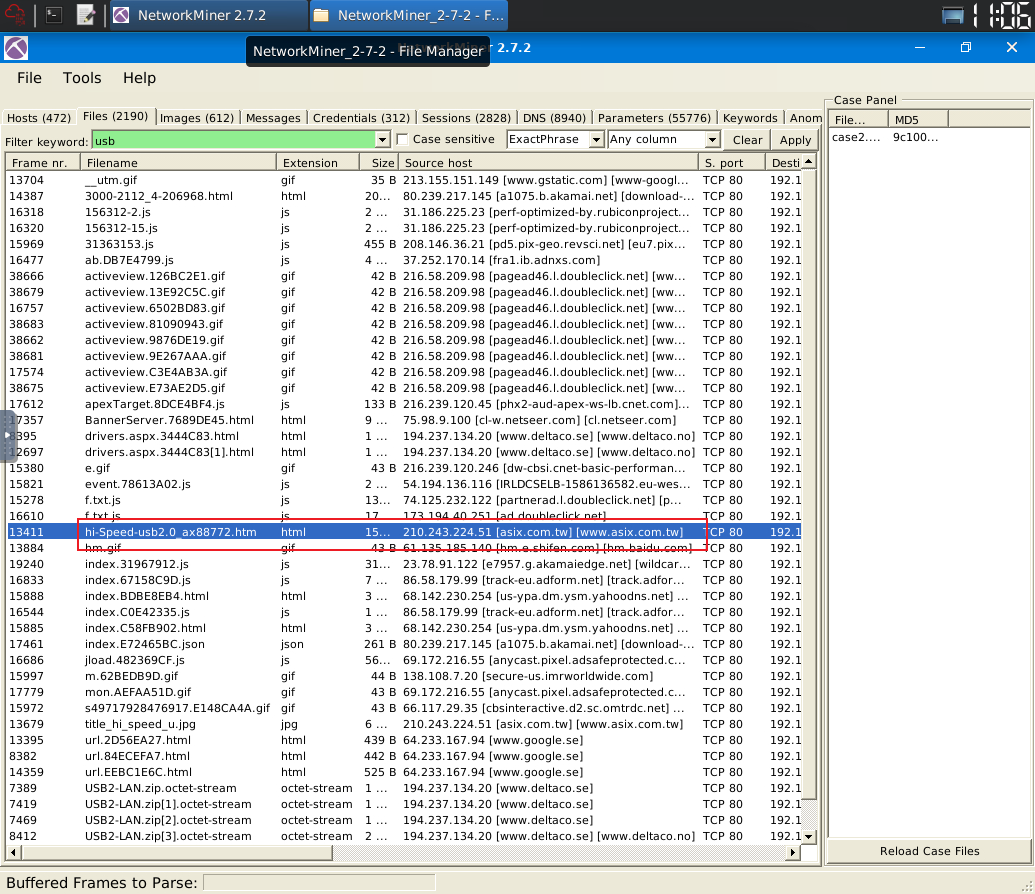Viewport: 1035px width, 894px height.
Task: Select the 3000-2112_4-206968.html file row
Action: (x=404, y=196)
